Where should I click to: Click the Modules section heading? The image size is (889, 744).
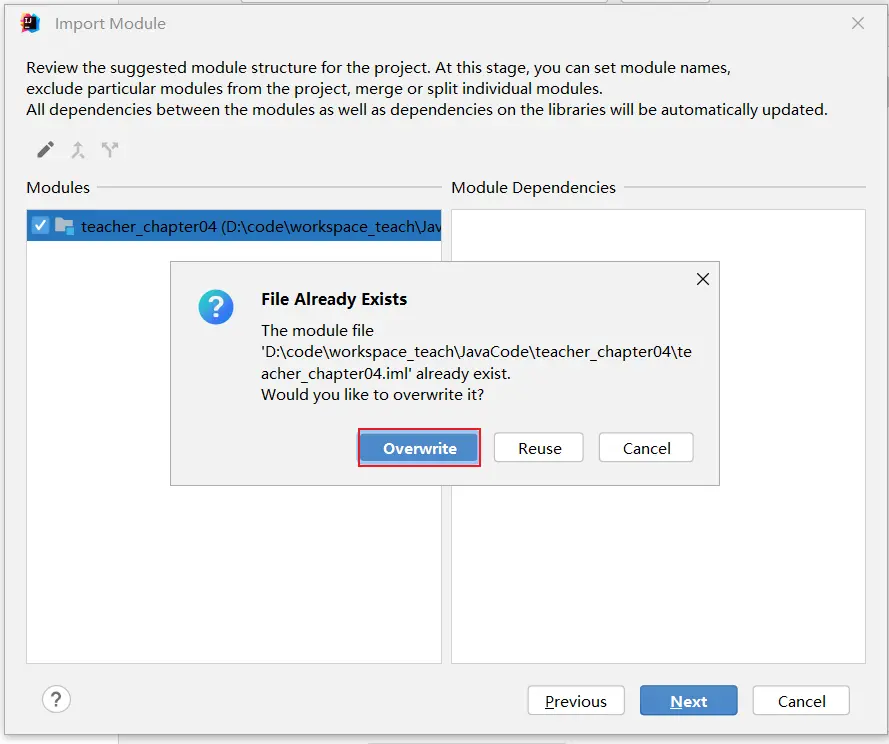pyautogui.click(x=58, y=187)
